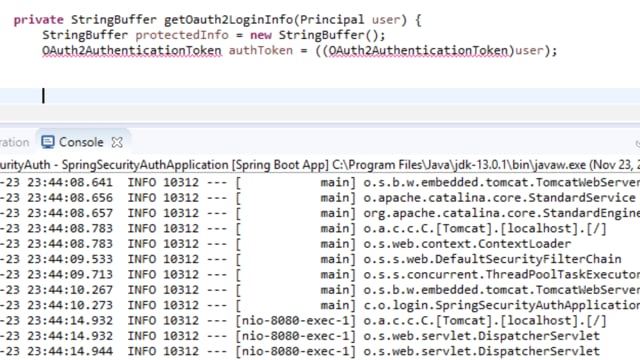This screenshot has width=640, height=360.
Task: Select the o.apache.catalina.core.StandardService log line
Action: pos(320,198)
